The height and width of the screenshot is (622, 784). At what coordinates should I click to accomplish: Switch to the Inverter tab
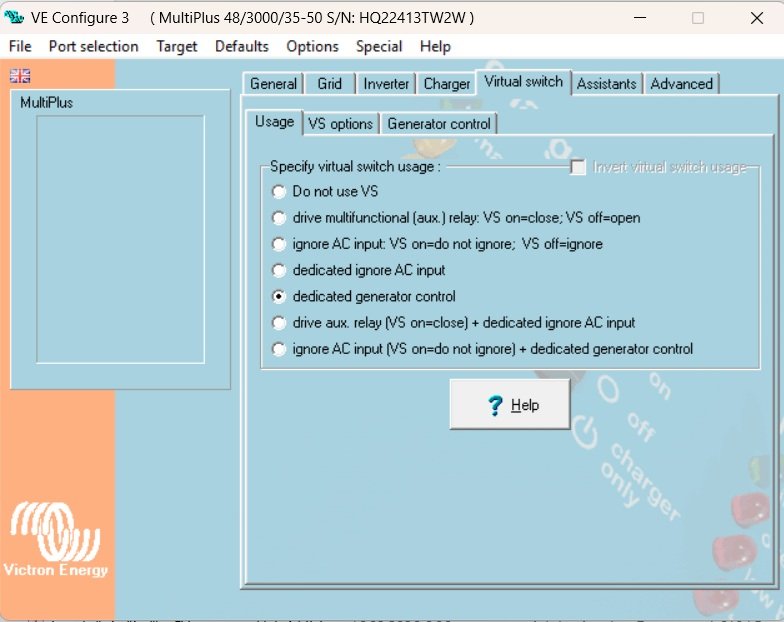point(386,84)
